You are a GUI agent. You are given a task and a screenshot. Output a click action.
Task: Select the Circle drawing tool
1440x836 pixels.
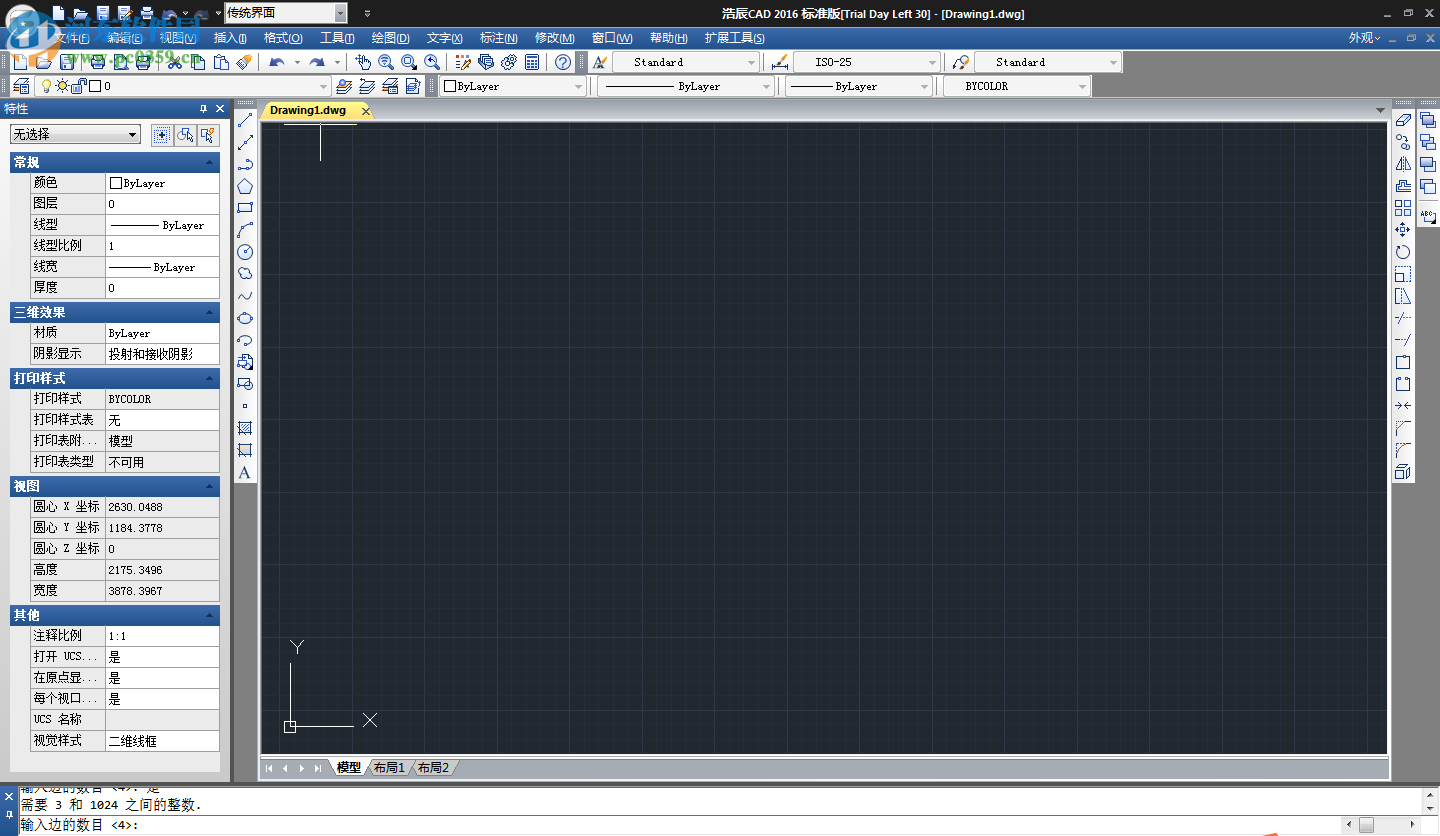point(245,252)
